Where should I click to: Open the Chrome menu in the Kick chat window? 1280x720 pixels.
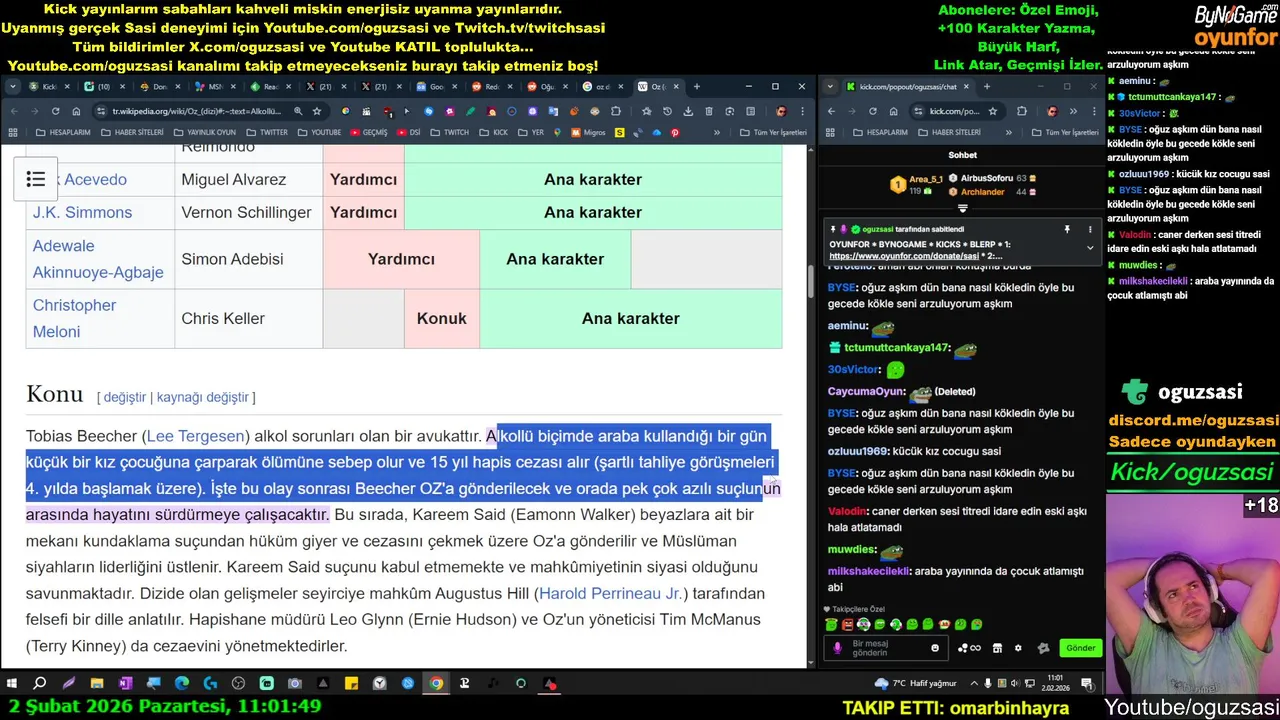click(x=1094, y=111)
